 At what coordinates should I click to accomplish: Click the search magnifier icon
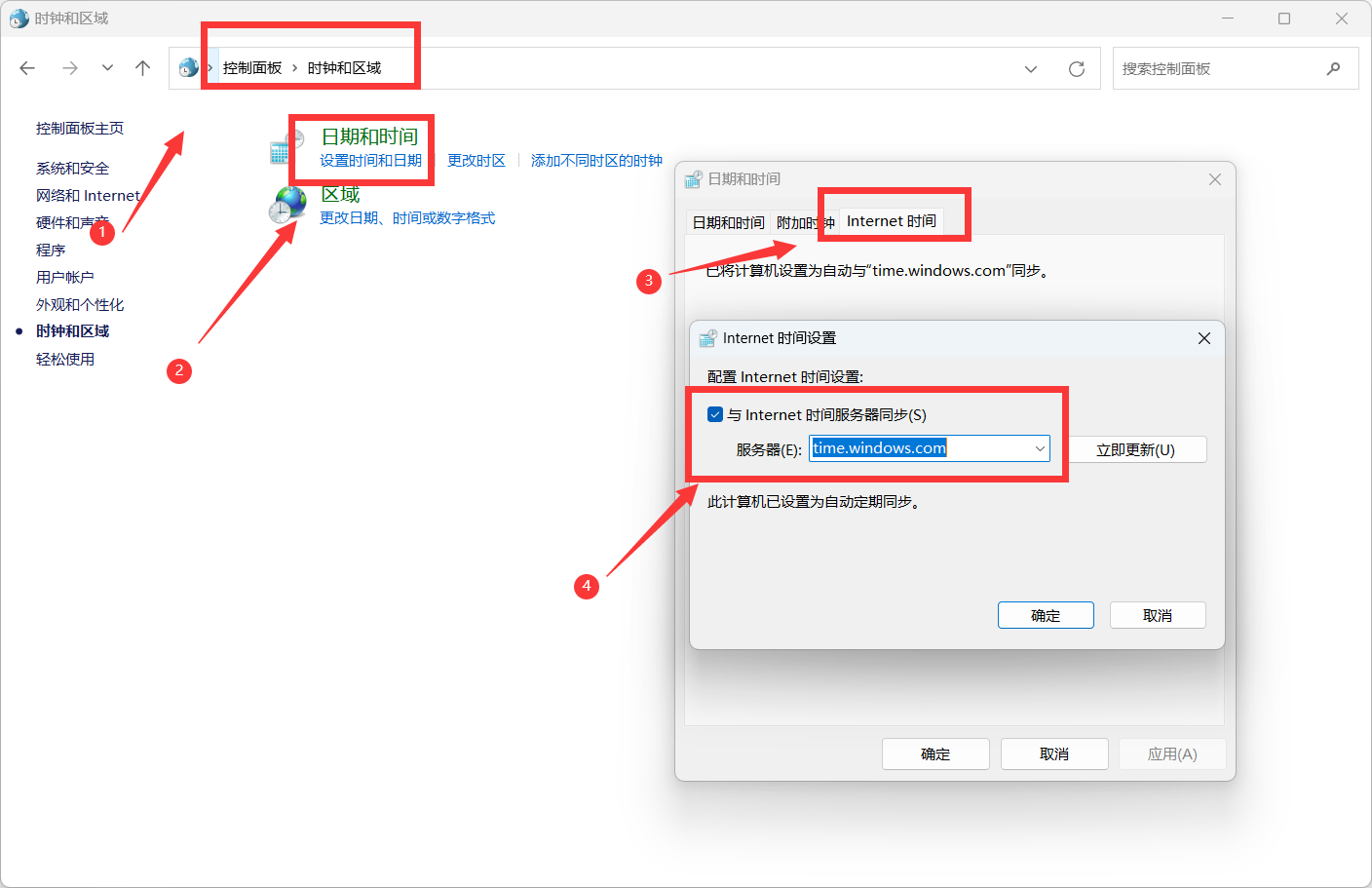[1333, 69]
